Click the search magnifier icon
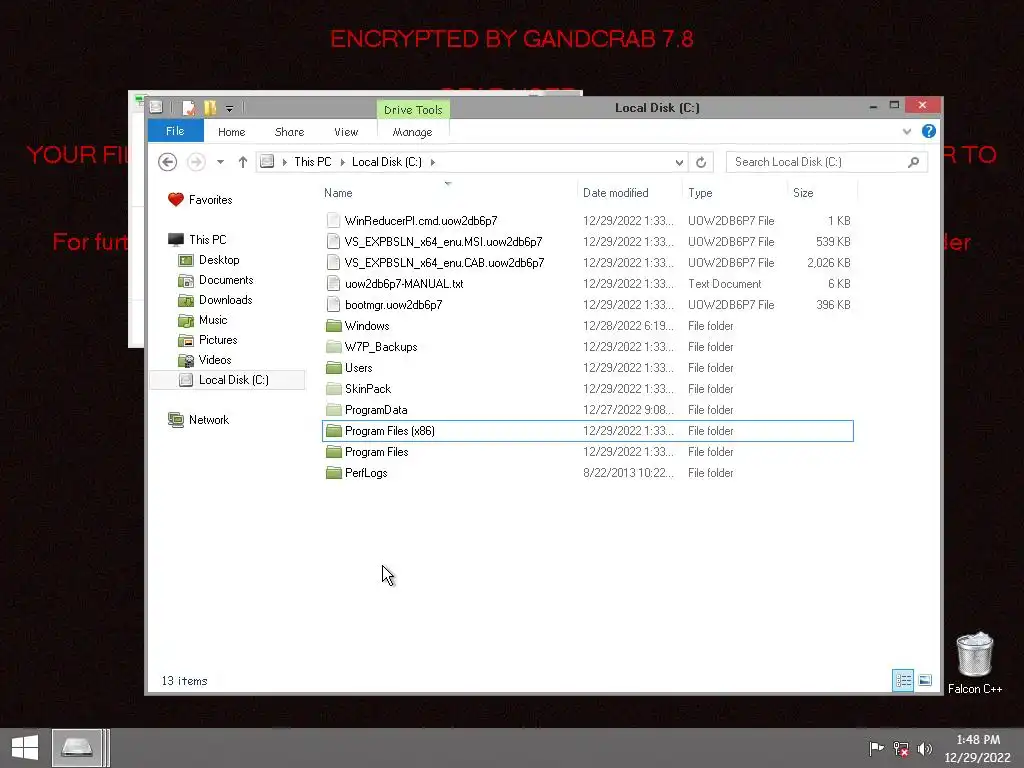 tap(914, 162)
